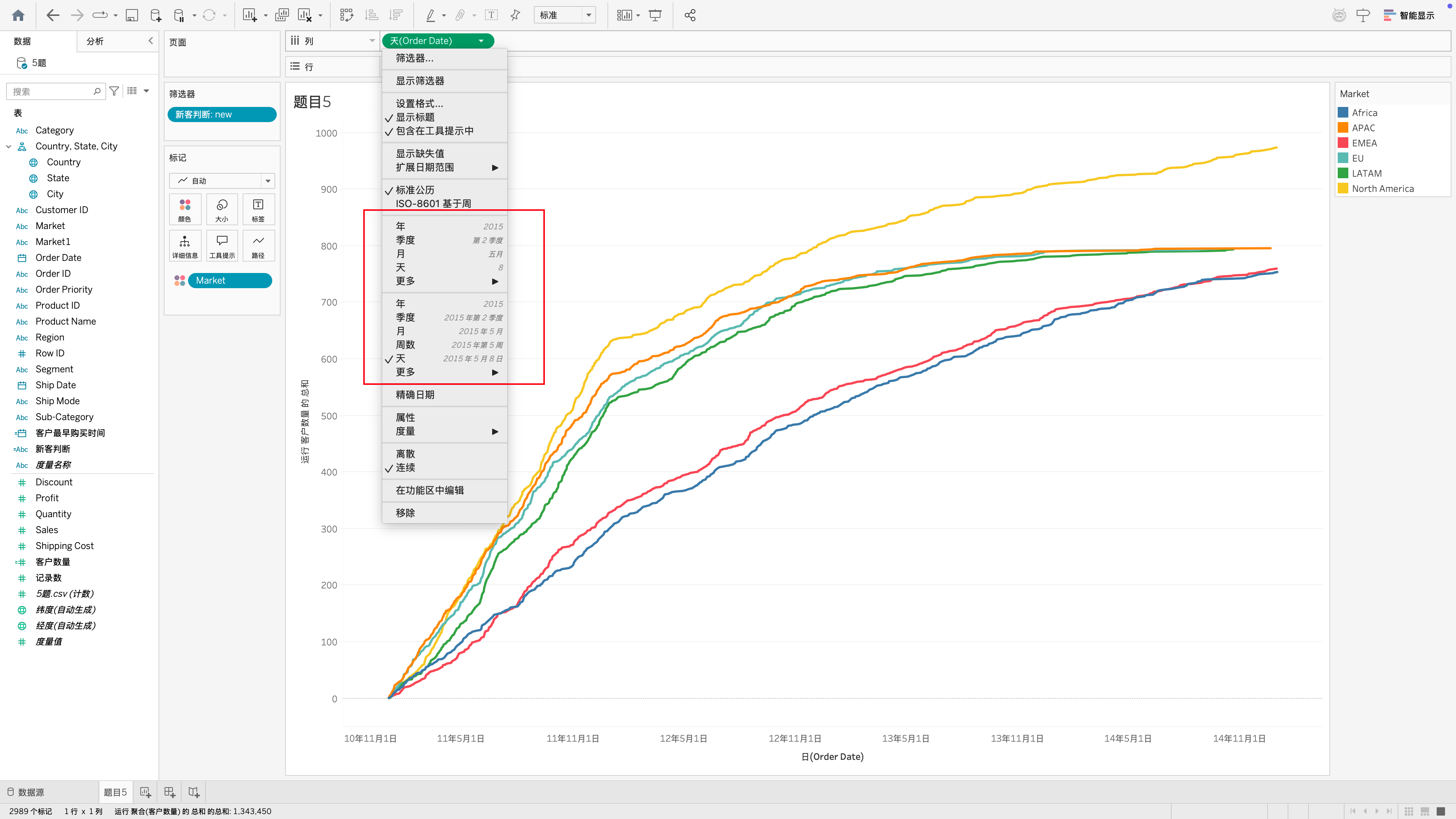Image resolution: width=1456 pixels, height=819 pixels.
Task: Expand 度量 submenu arrow
Action: click(495, 431)
